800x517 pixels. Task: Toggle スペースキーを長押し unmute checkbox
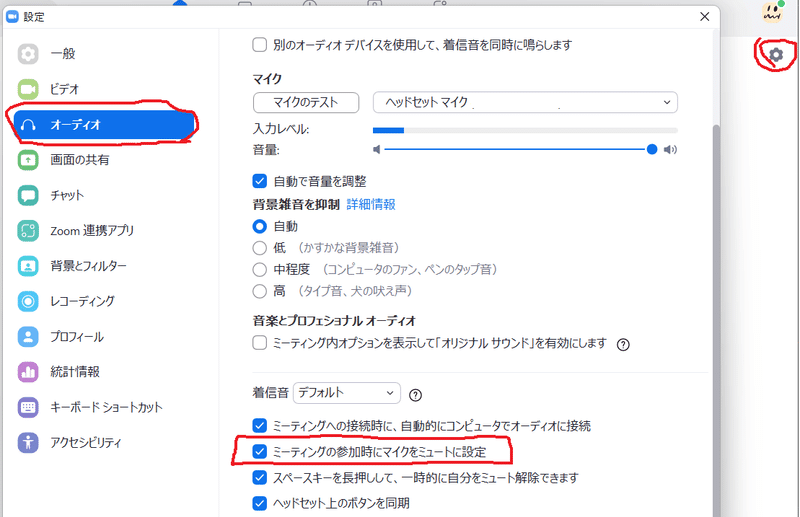tap(260, 478)
